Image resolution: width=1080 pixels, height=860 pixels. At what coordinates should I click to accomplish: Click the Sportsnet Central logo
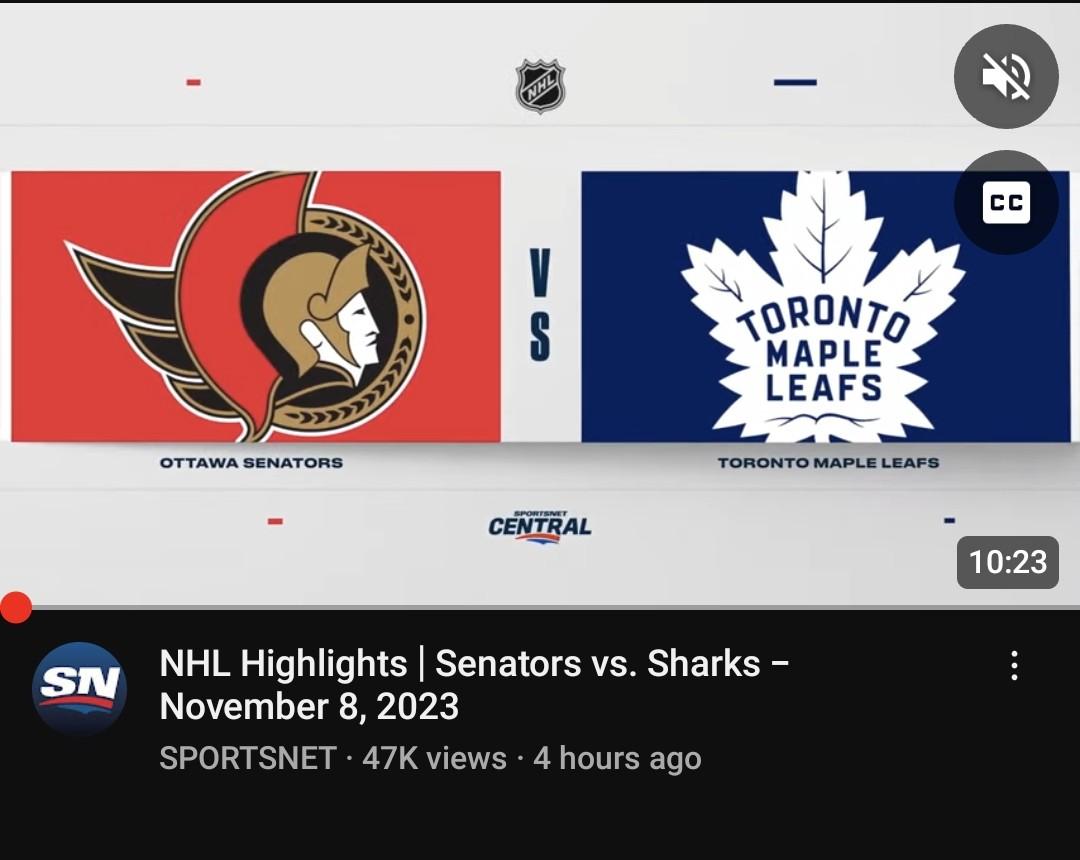(x=540, y=526)
